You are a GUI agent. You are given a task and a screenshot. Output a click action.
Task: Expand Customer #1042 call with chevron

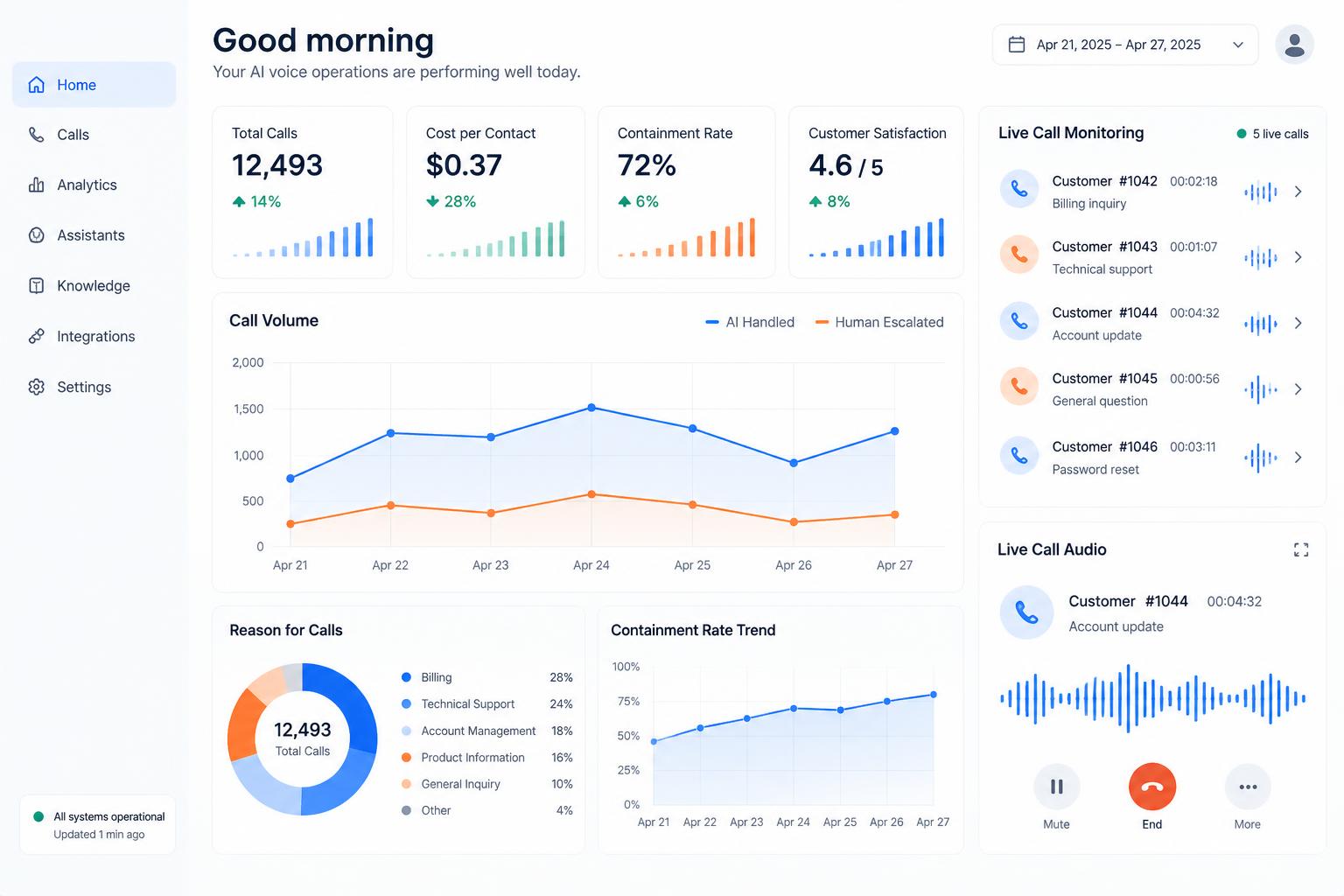click(1298, 192)
